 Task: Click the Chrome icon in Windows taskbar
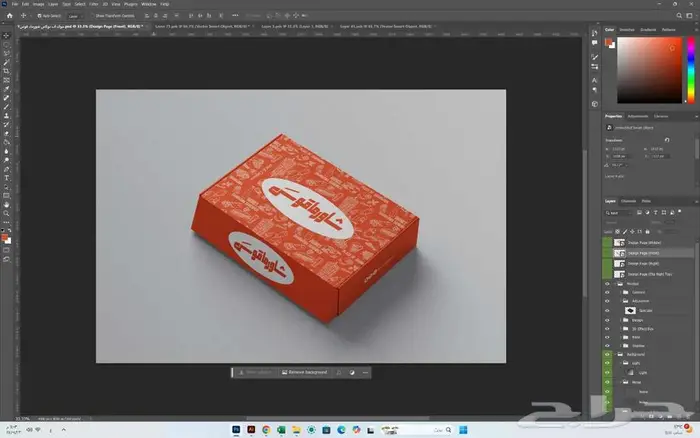(x=266, y=430)
